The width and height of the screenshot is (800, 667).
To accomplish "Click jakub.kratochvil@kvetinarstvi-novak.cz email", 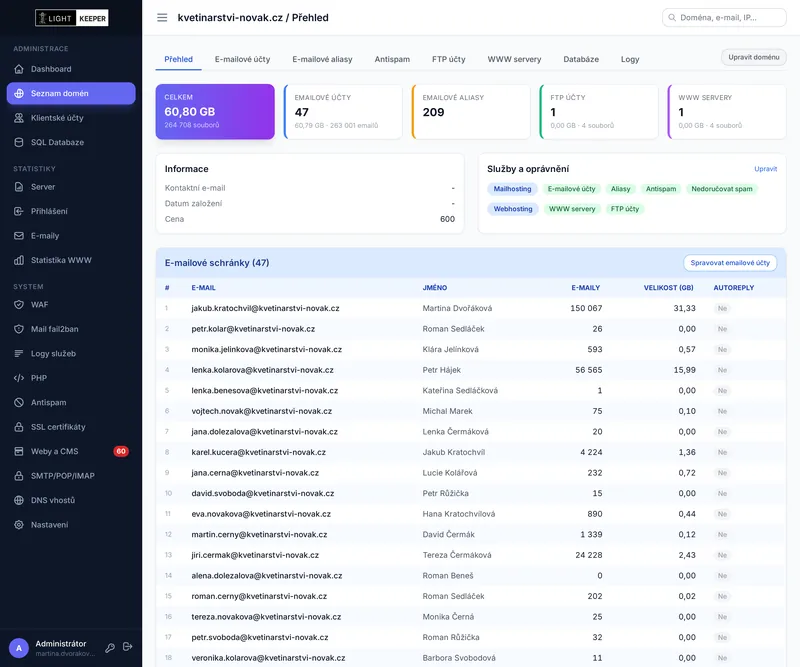I will [265, 308].
